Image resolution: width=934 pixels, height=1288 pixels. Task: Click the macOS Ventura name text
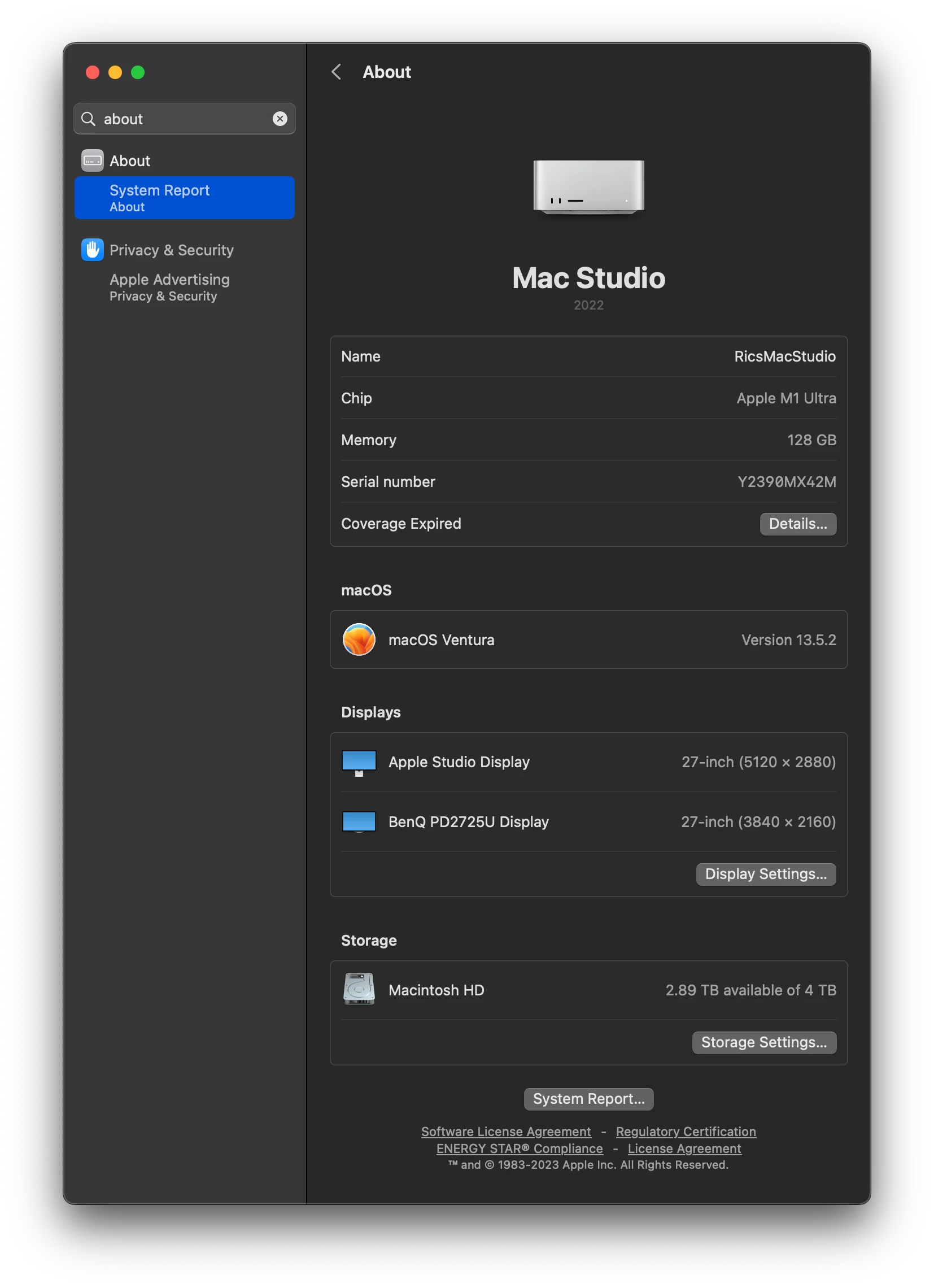click(441, 640)
